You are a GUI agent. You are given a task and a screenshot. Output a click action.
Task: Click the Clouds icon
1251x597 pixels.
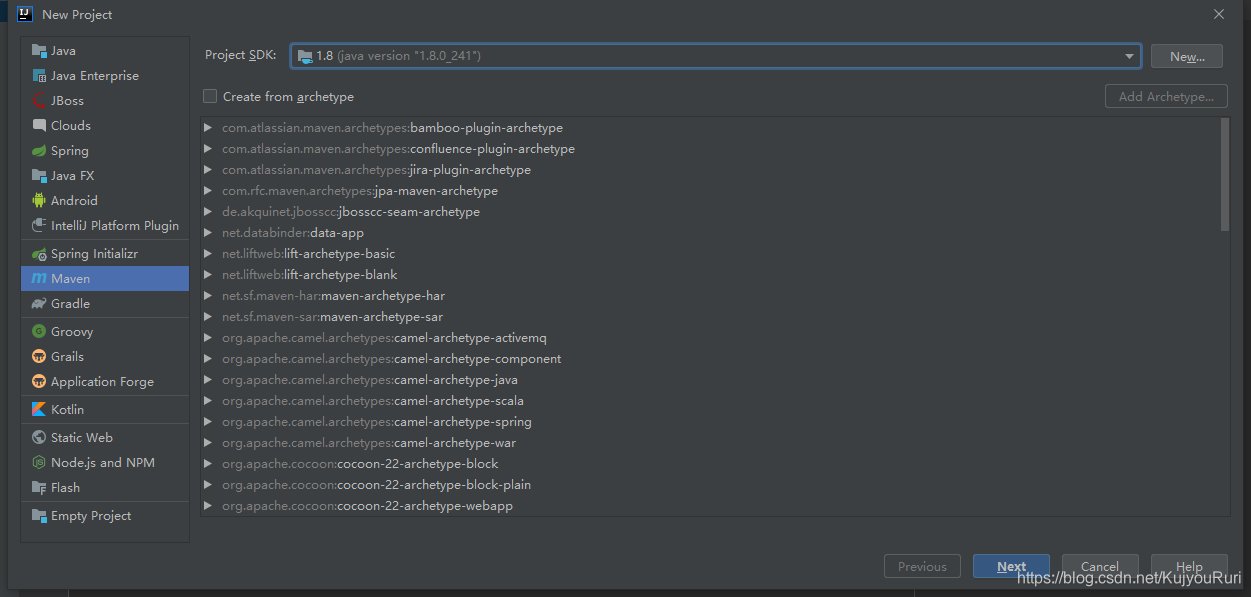(39, 126)
